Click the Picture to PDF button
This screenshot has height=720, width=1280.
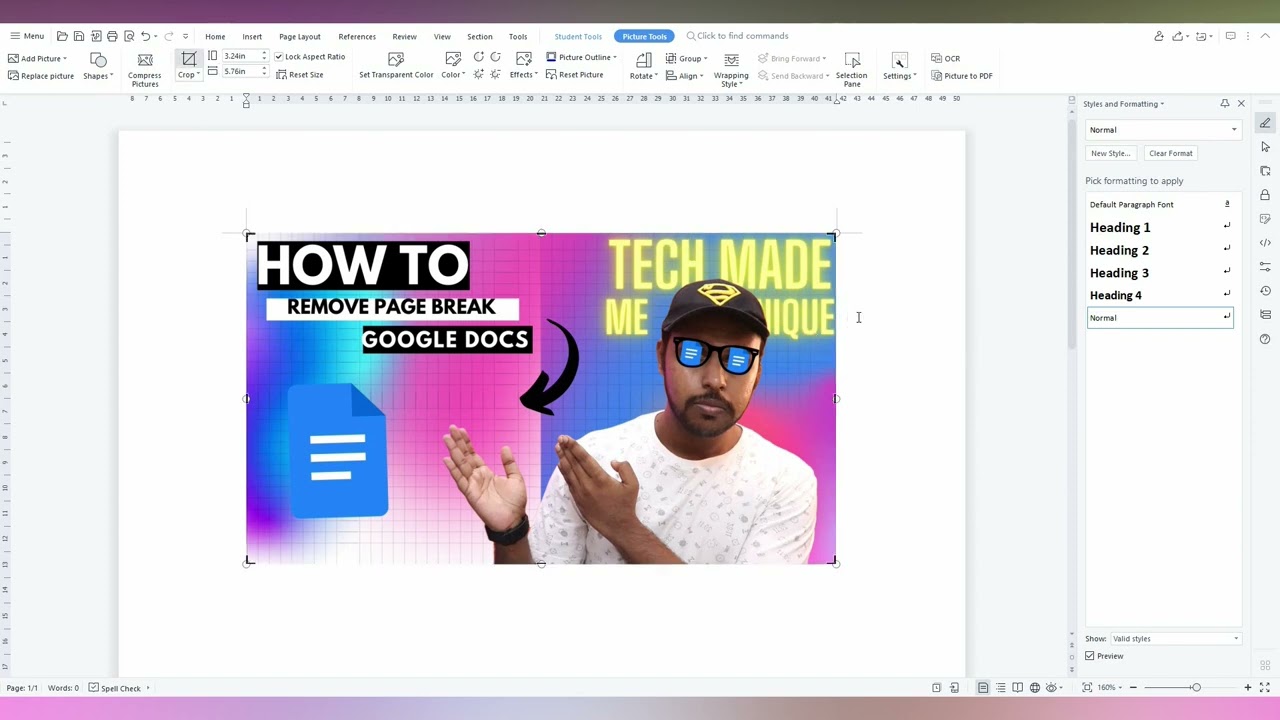point(961,76)
